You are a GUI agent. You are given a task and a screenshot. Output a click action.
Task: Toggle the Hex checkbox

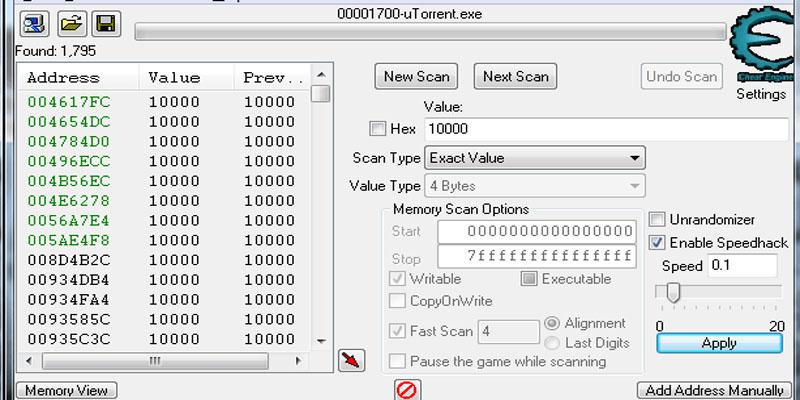point(378,129)
